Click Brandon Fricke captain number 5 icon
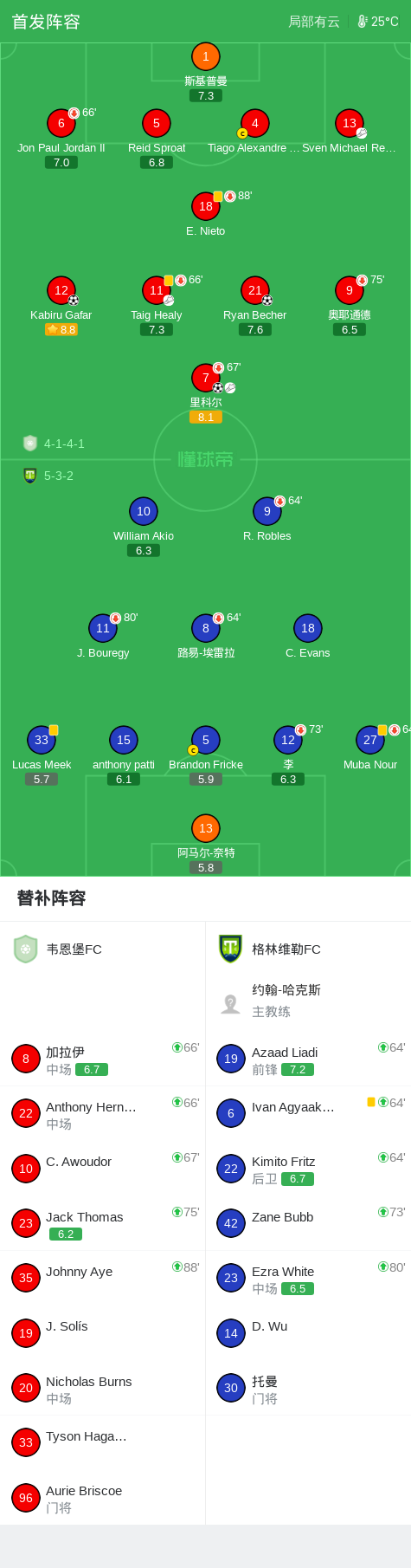Viewport: 411px width, 1568px height. tap(205, 740)
